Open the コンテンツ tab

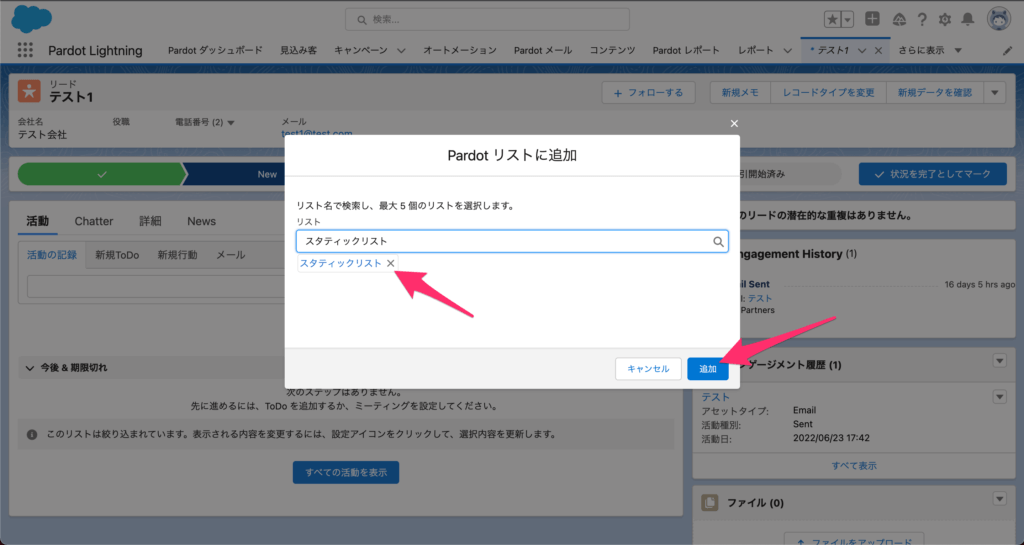pyautogui.click(x=612, y=50)
